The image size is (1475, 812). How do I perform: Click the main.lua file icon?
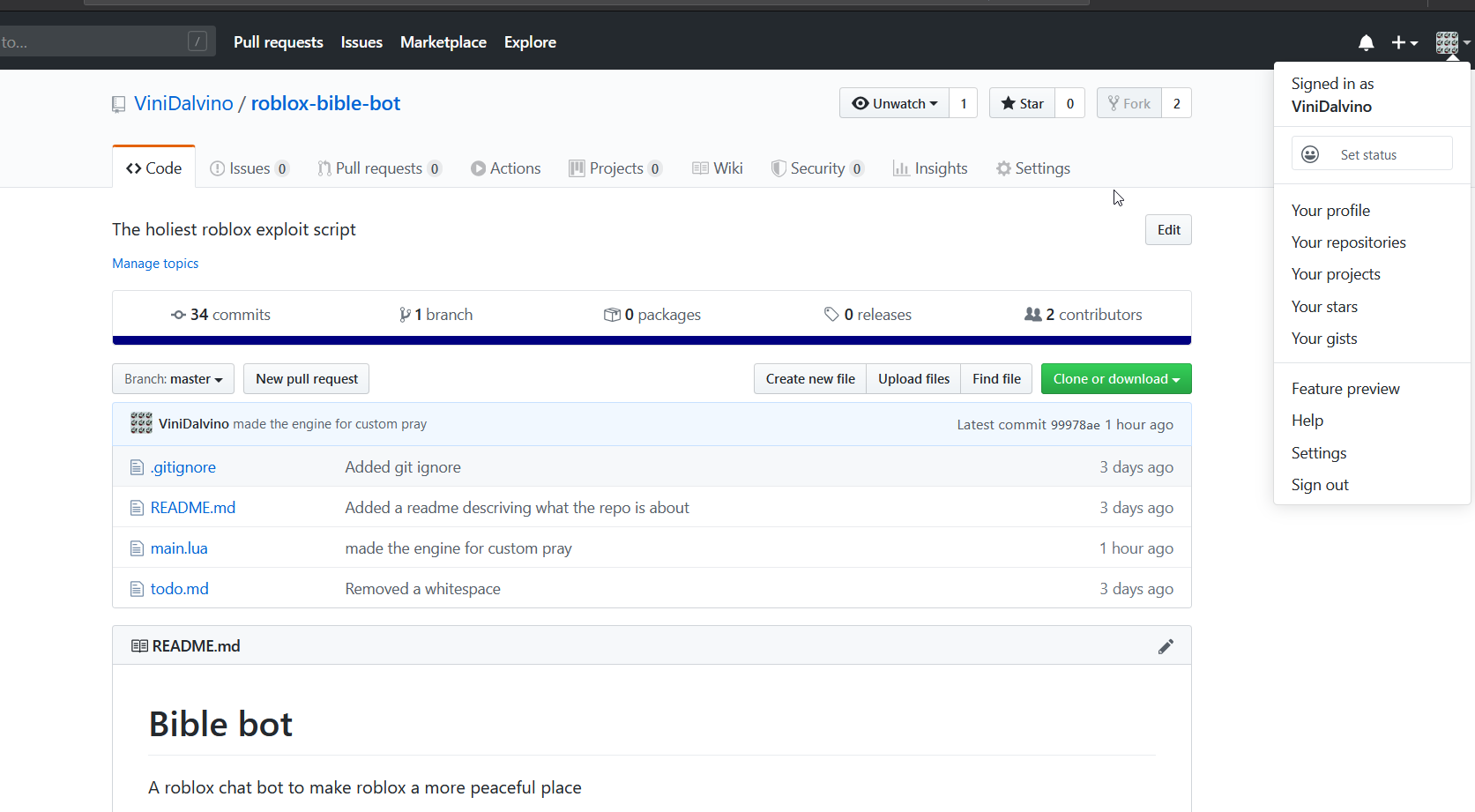pyautogui.click(x=137, y=548)
